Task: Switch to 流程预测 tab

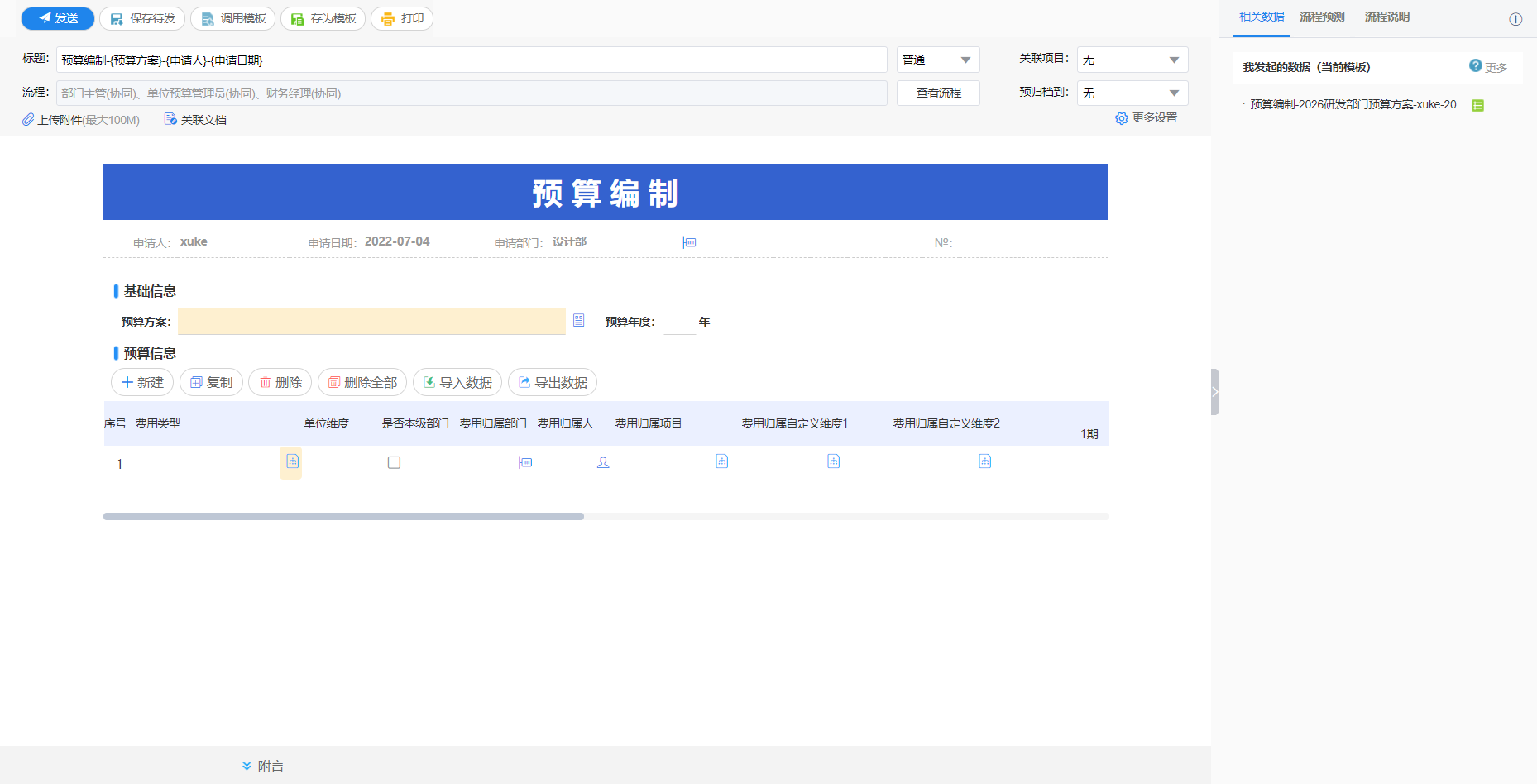Action: click(1322, 17)
